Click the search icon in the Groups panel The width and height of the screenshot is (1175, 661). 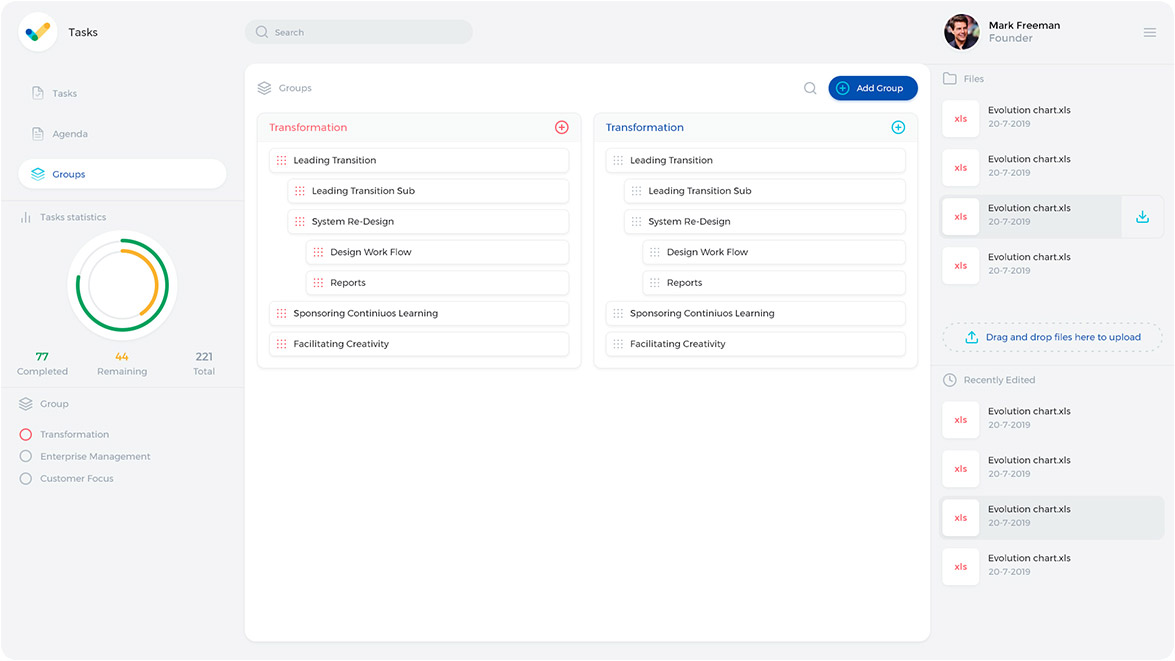[810, 88]
